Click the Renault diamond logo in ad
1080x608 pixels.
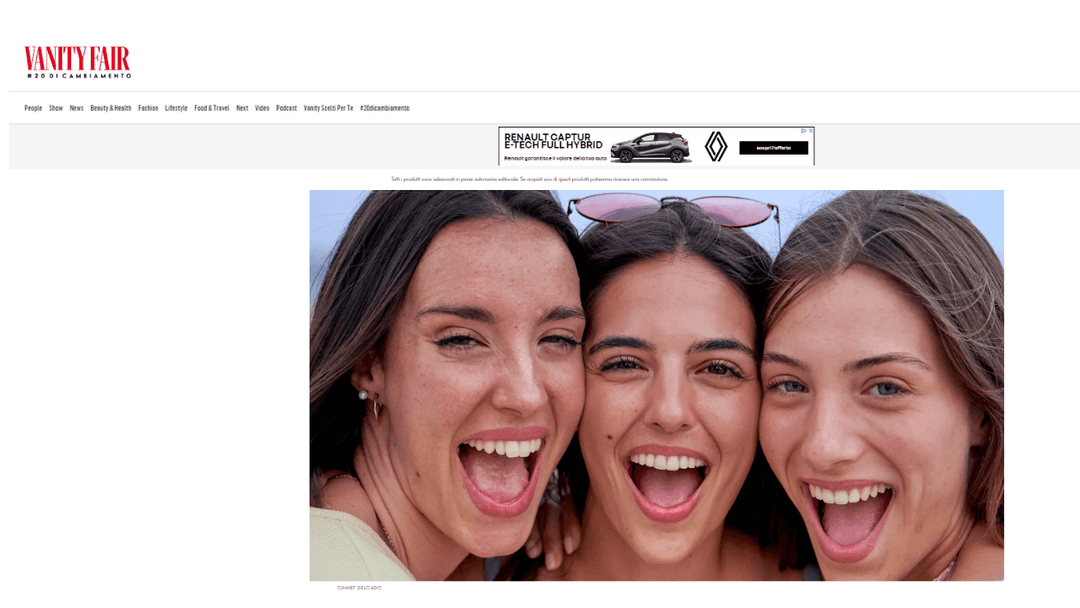pyautogui.click(x=716, y=147)
